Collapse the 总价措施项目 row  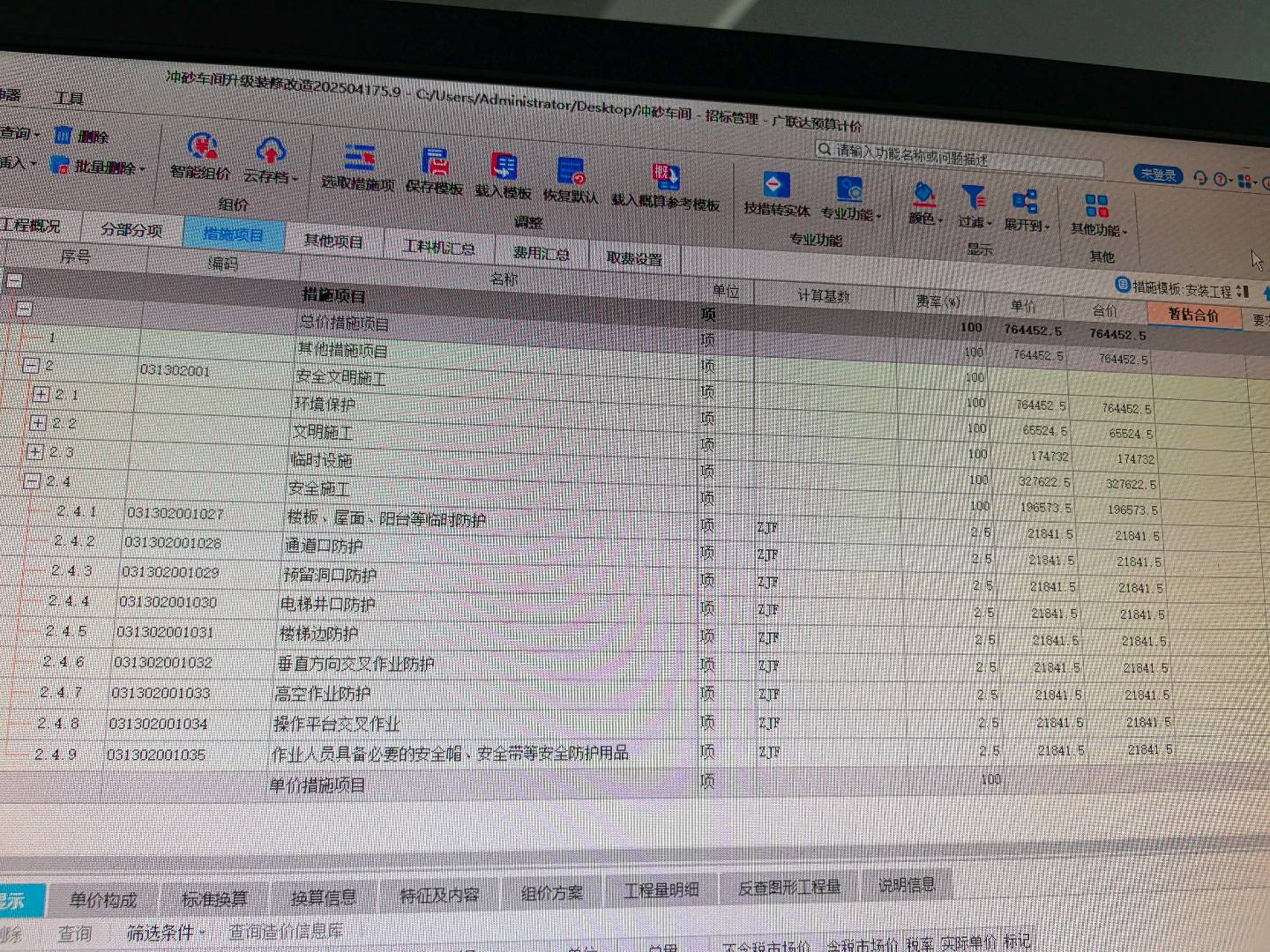tap(25, 309)
